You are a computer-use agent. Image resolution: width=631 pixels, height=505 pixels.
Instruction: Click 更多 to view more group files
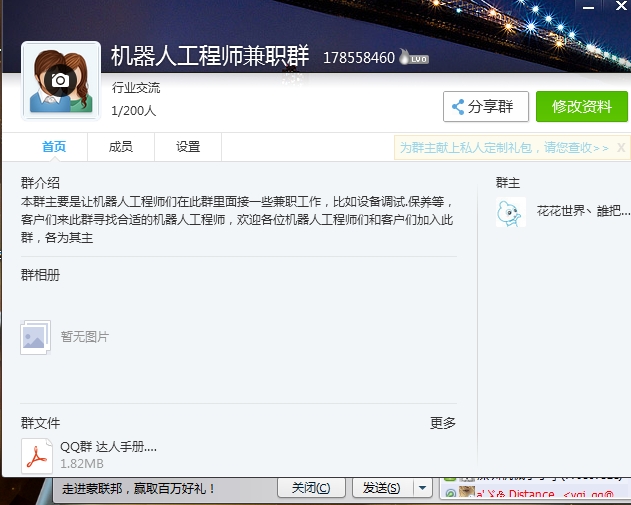[442, 423]
